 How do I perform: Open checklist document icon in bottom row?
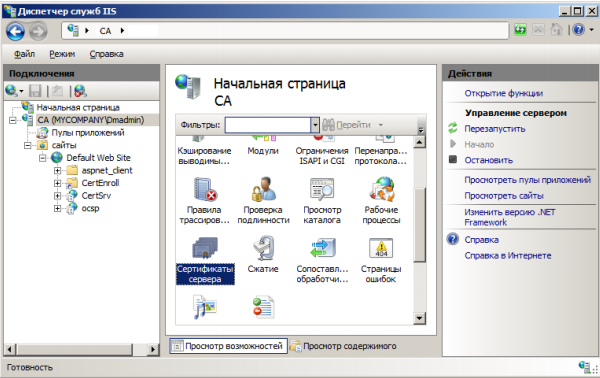pyautogui.click(x=263, y=307)
